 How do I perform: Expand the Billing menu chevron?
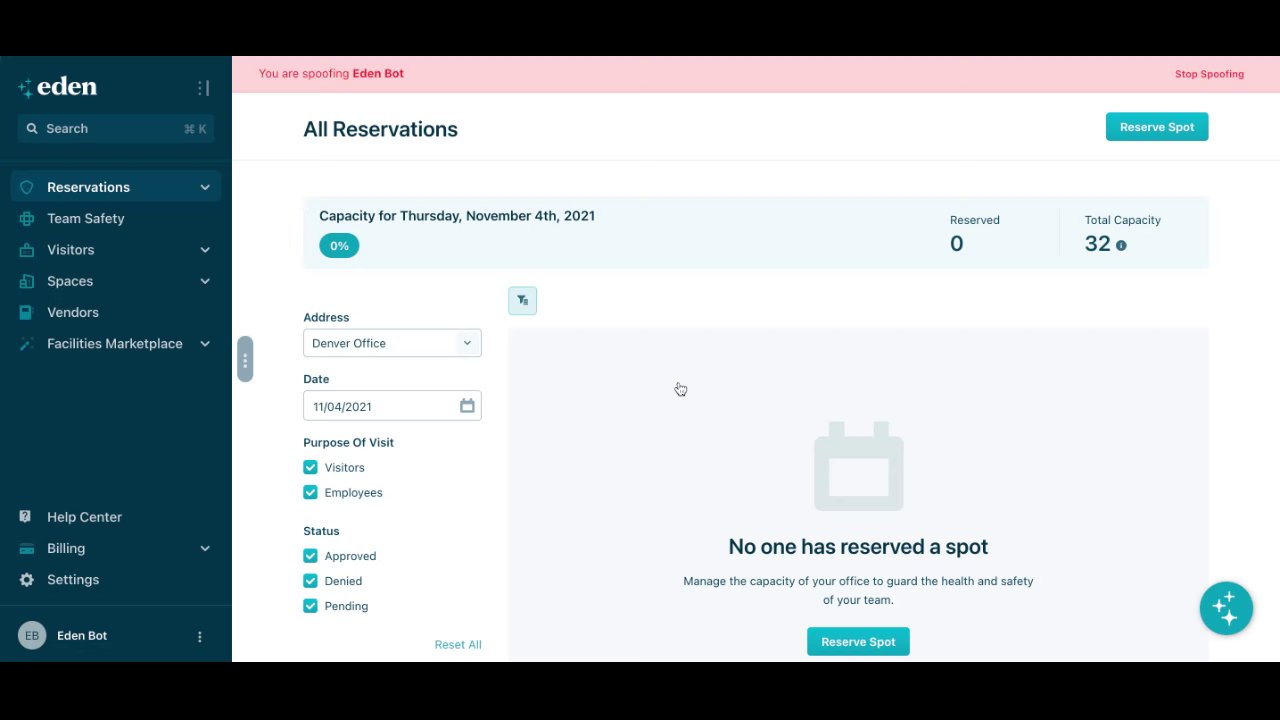pyautogui.click(x=205, y=548)
